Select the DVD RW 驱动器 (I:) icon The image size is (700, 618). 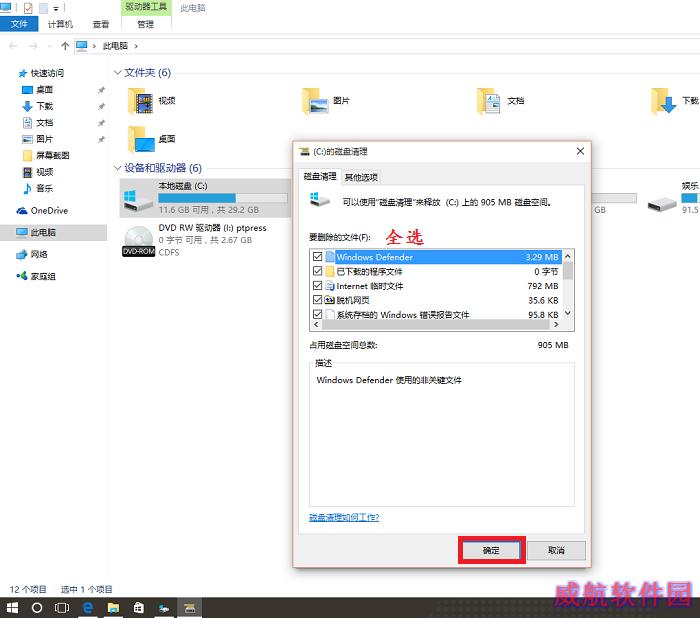coord(138,241)
